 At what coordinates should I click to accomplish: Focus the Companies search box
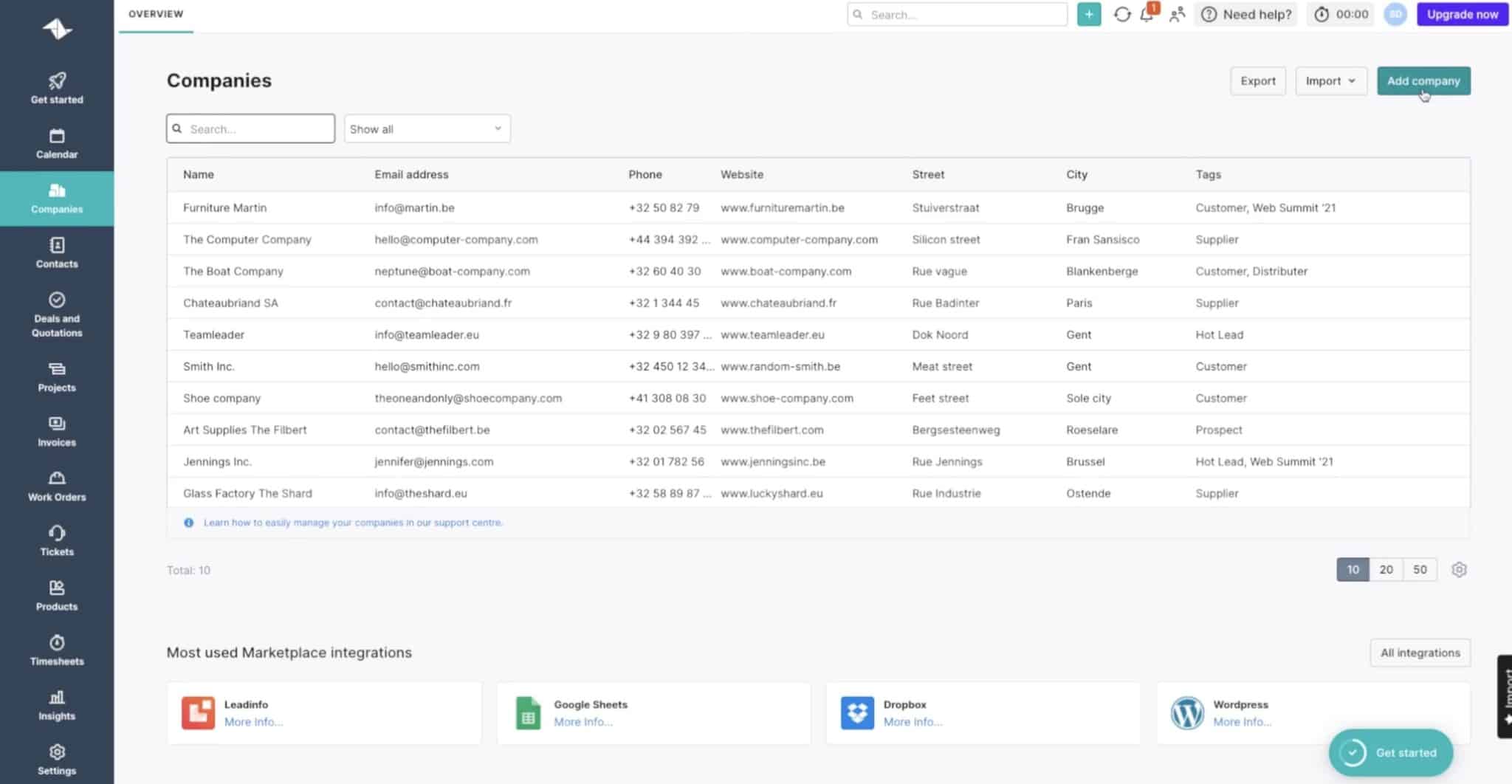[250, 128]
